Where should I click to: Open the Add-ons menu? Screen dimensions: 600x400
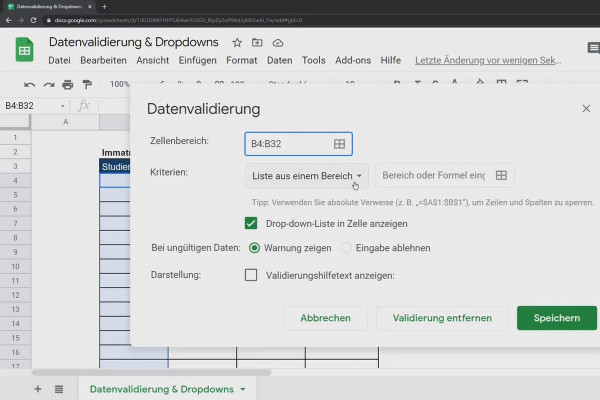click(353, 60)
